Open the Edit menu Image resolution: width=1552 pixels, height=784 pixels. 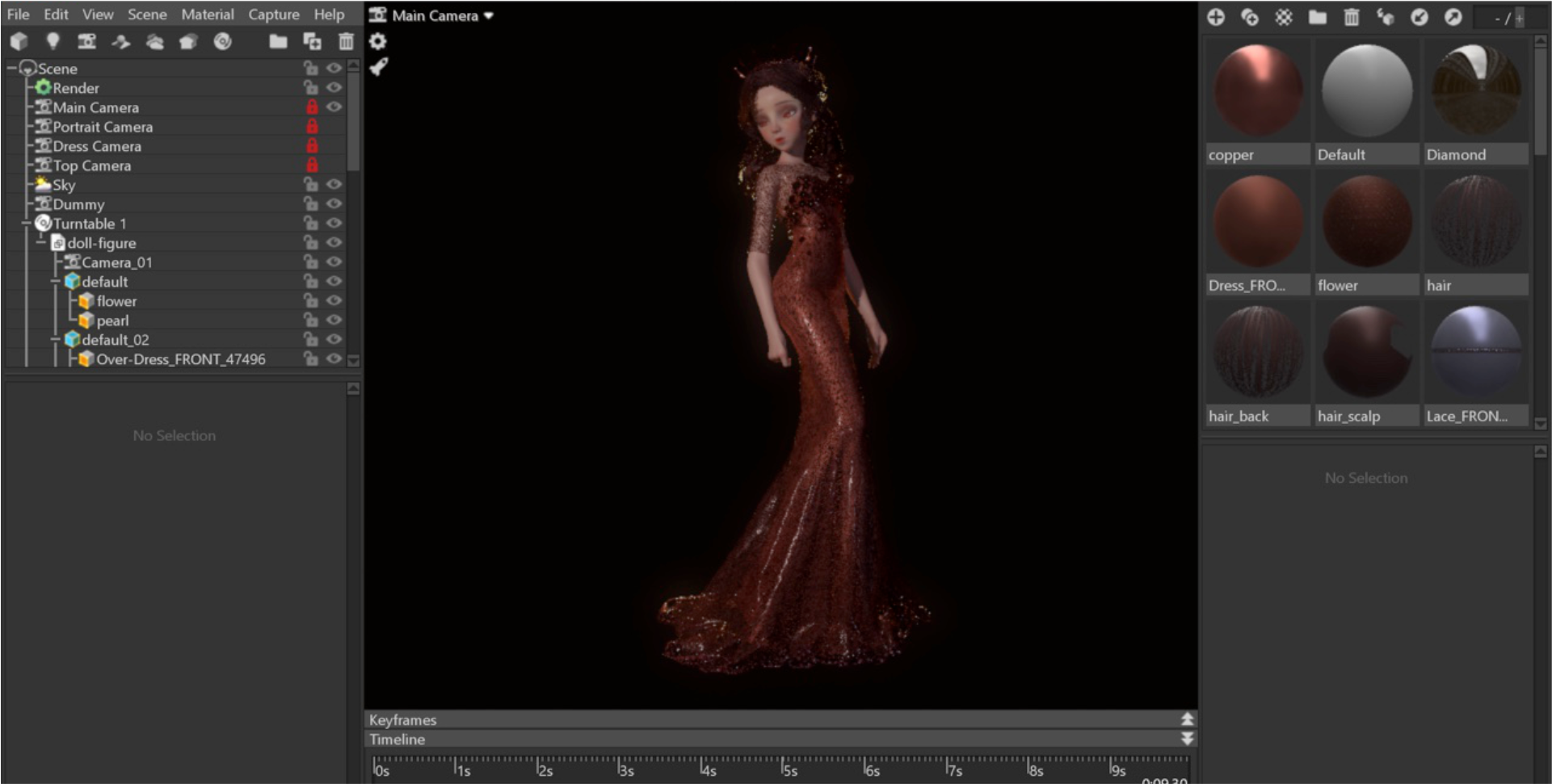tap(56, 15)
